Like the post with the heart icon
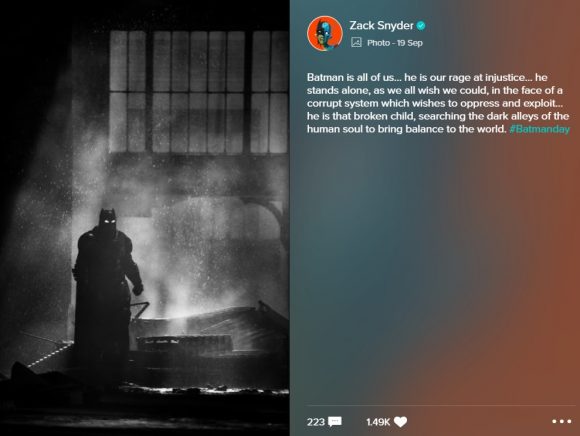The image size is (580, 436). point(401,422)
